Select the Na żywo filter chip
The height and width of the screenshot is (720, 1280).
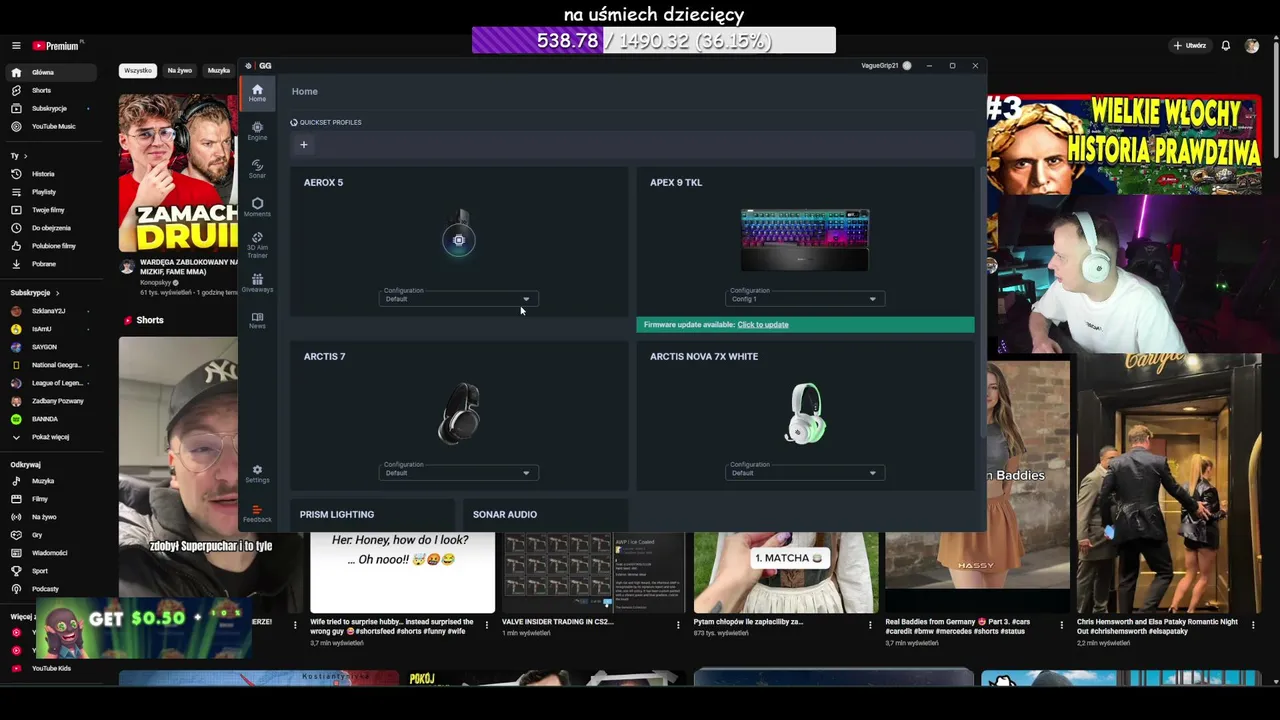click(x=180, y=71)
